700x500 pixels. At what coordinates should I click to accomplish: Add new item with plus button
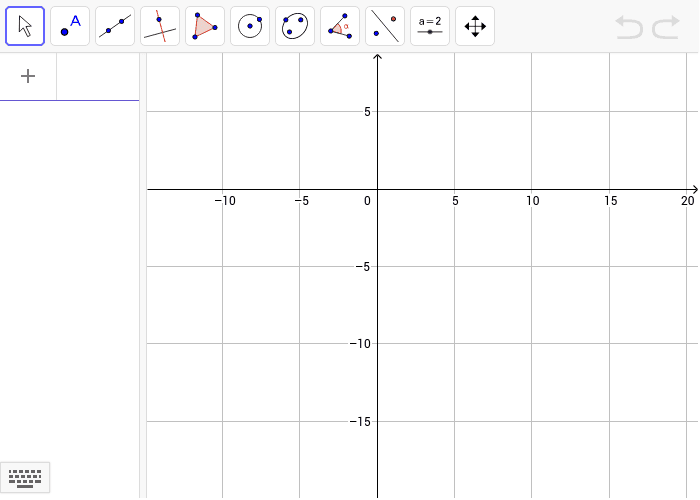coord(28,76)
